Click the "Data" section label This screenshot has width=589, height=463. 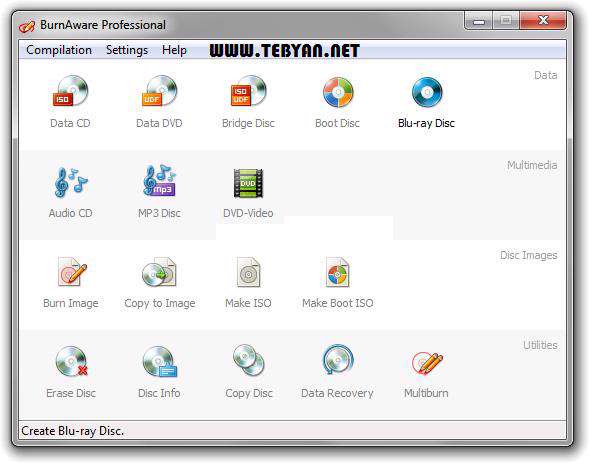click(545, 75)
